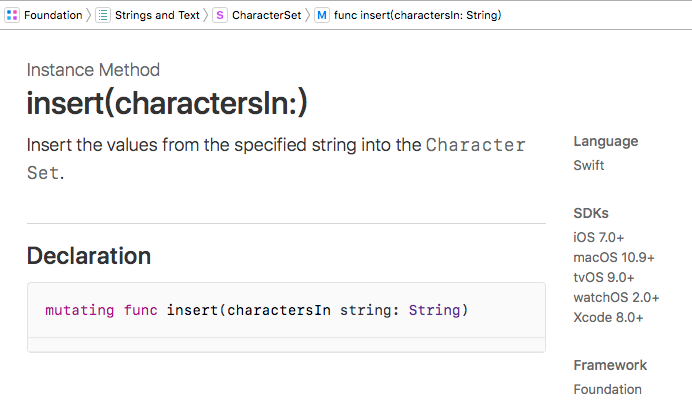This screenshot has height=404, width=692.
Task: Open the func insert(charactersIn: String) breadcrumb
Action: coord(418,15)
